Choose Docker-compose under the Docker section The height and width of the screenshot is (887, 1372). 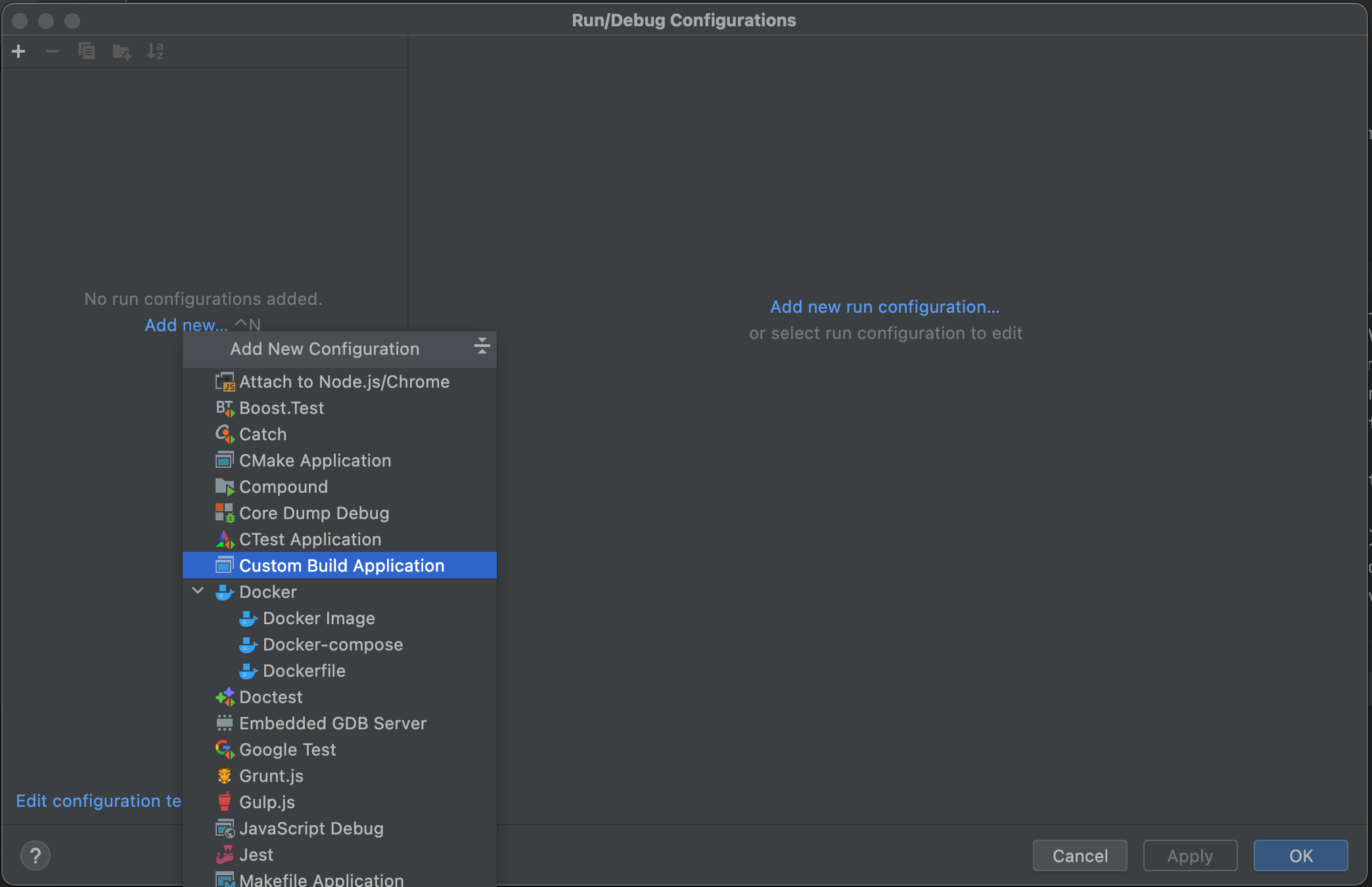[333, 645]
